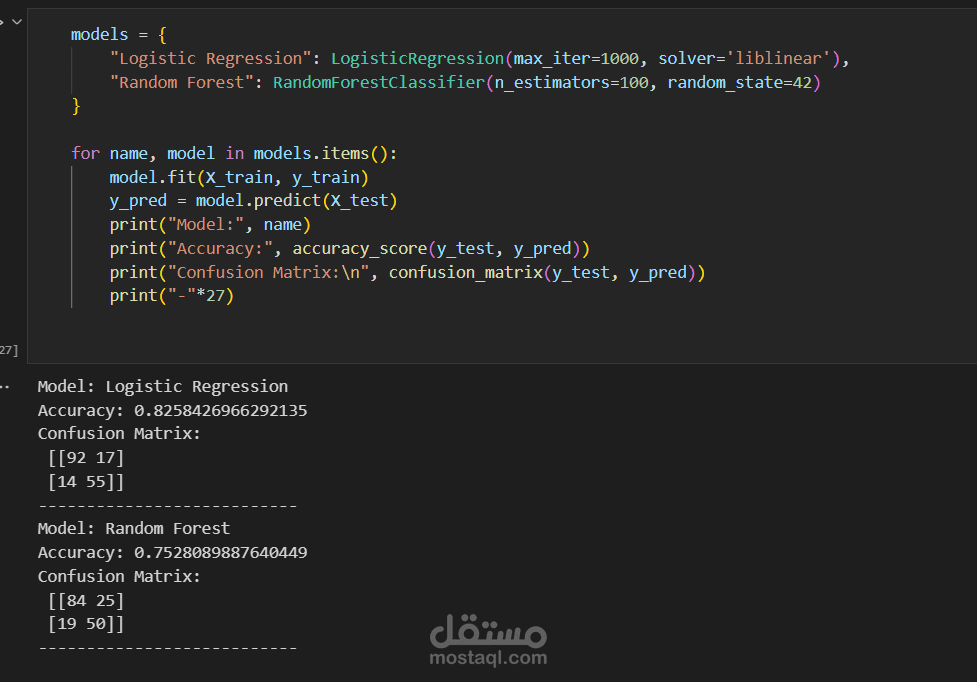Click the print("Model:", name) line
This screenshot has height=682, width=977.
210,224
